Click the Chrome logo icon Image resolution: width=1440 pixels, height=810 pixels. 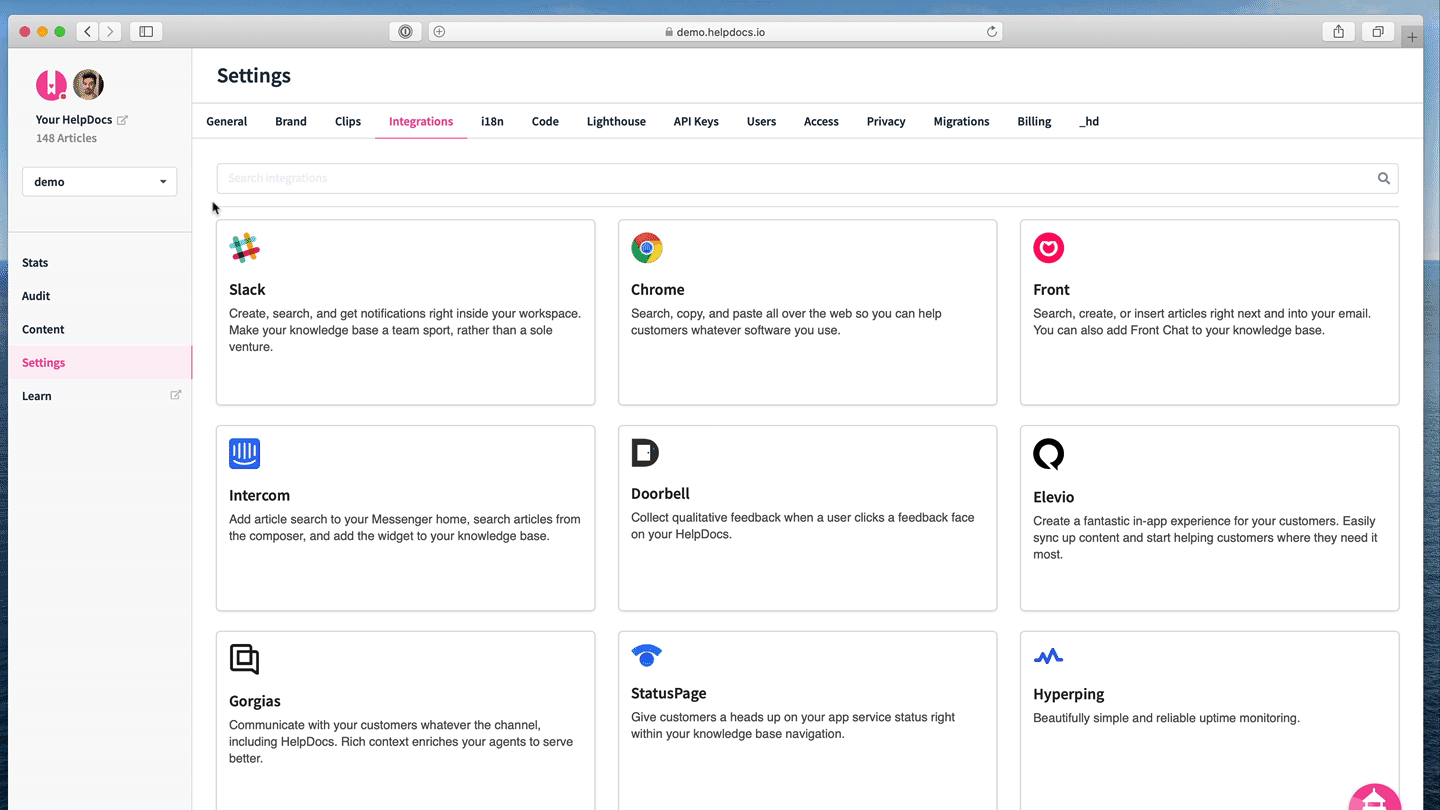pos(647,248)
